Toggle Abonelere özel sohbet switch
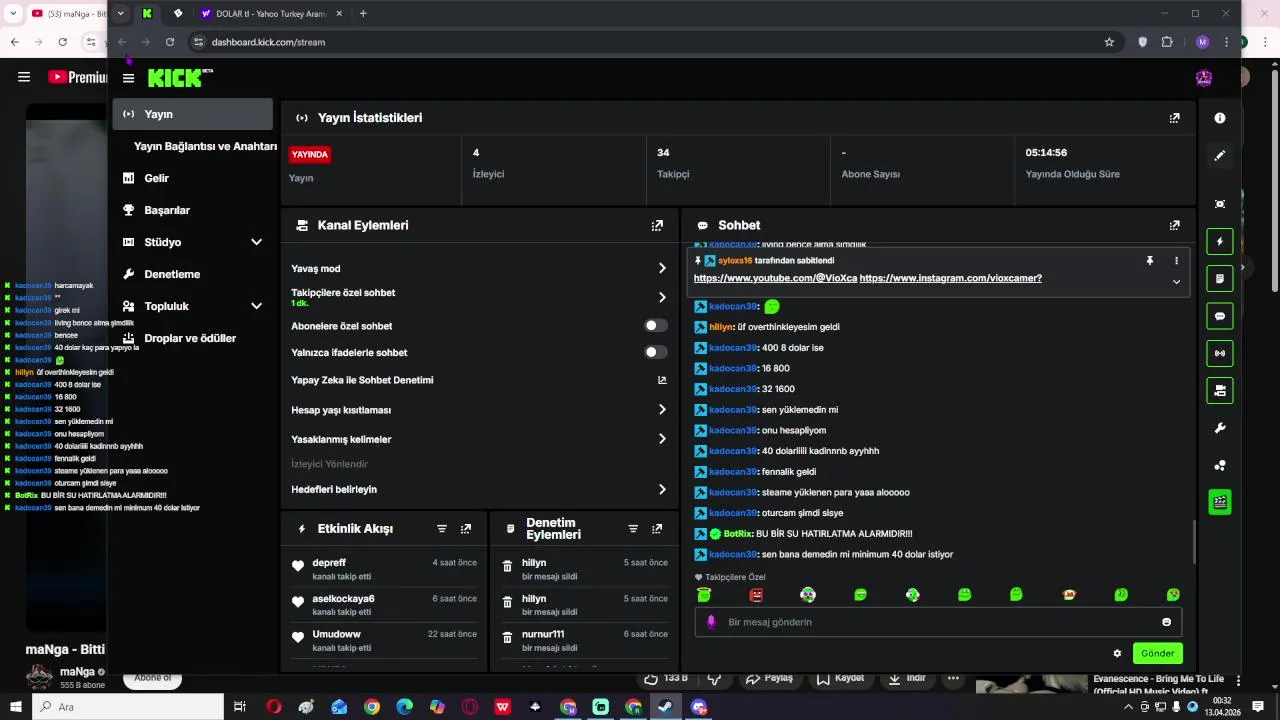 (656, 326)
